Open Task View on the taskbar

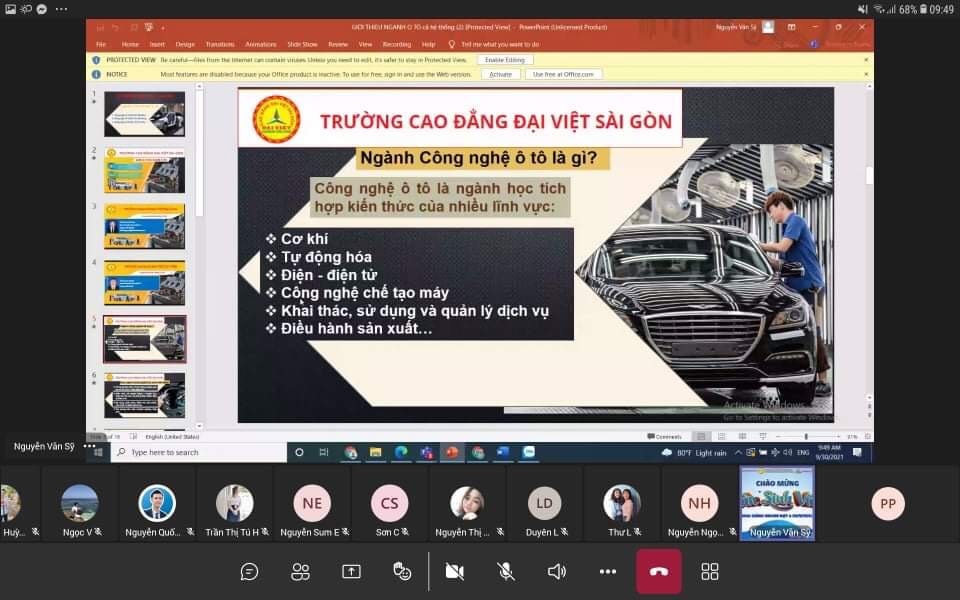324,452
